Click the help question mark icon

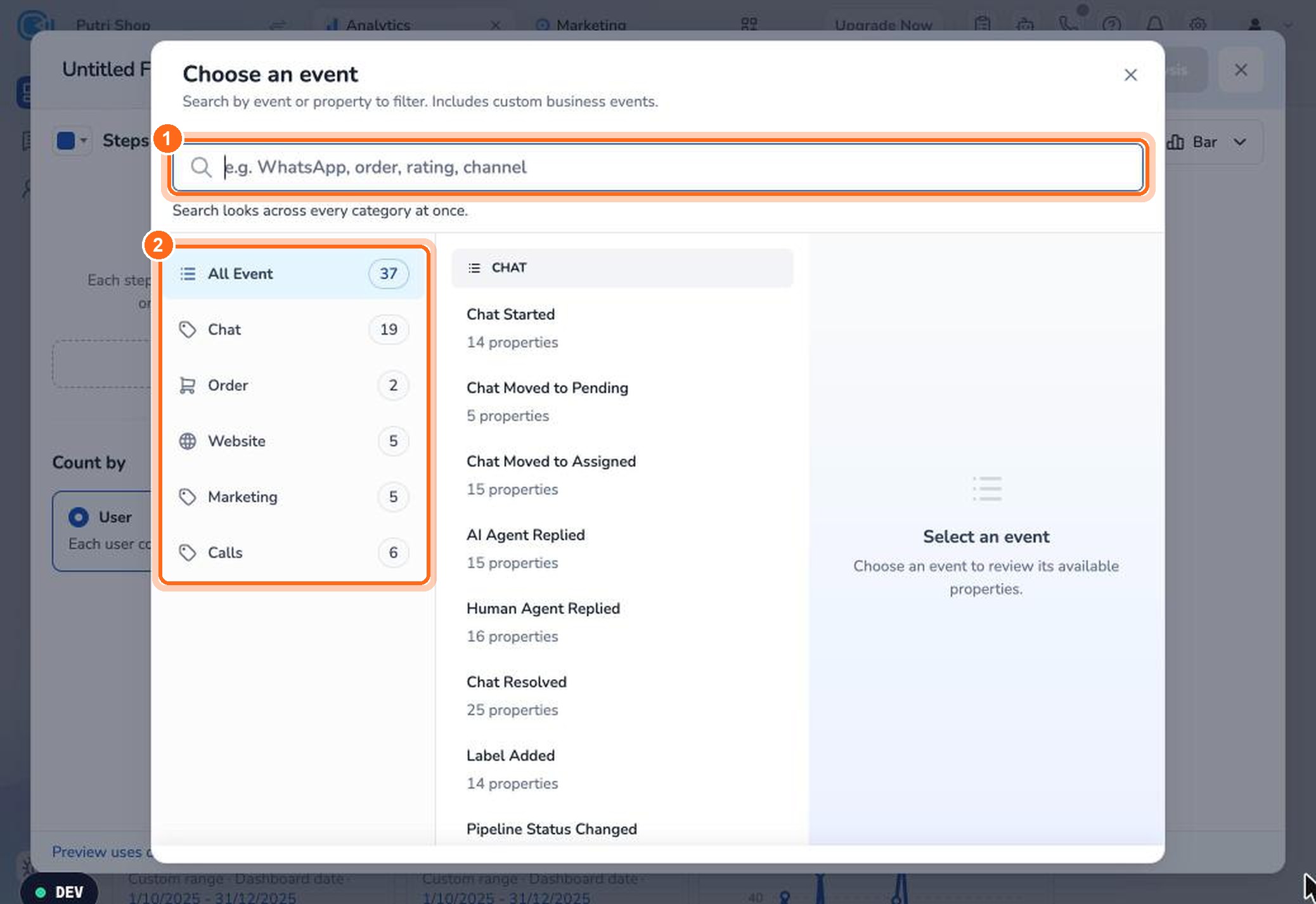point(1111,24)
